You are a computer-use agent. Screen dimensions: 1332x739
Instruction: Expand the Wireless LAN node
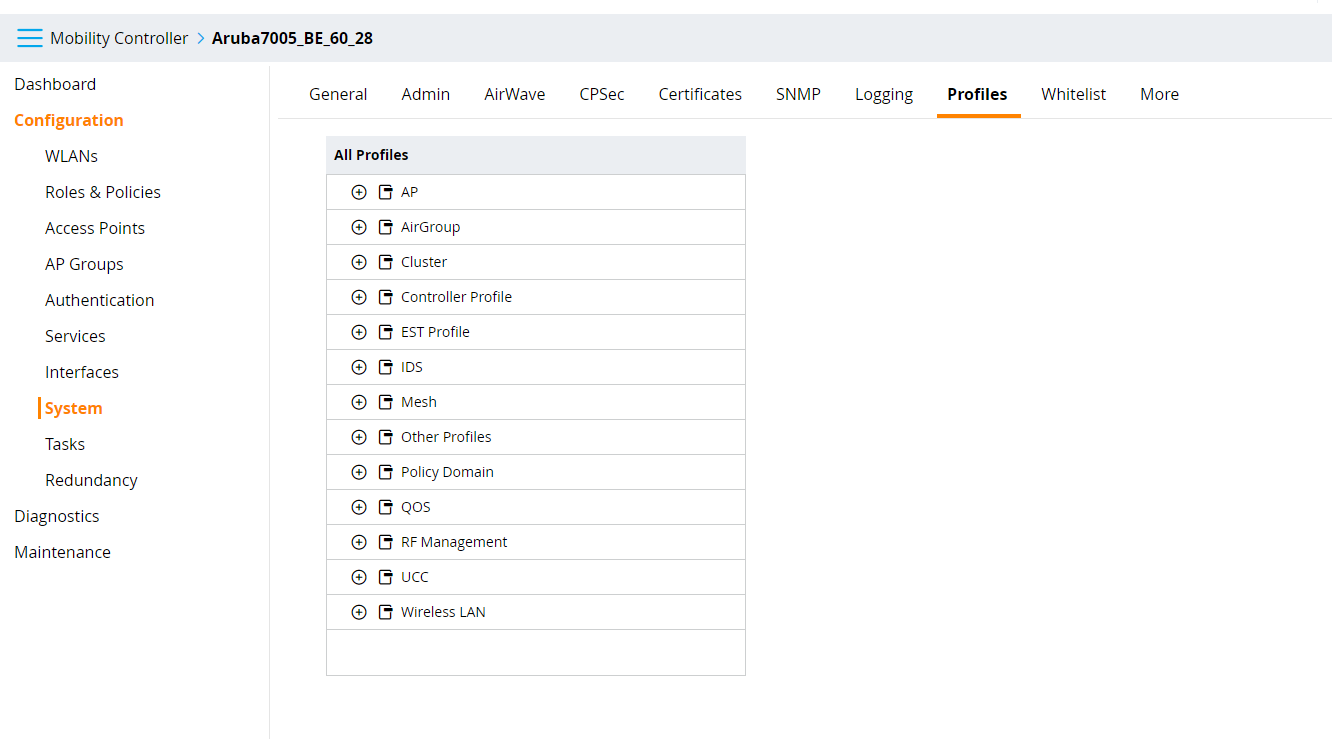pos(359,612)
